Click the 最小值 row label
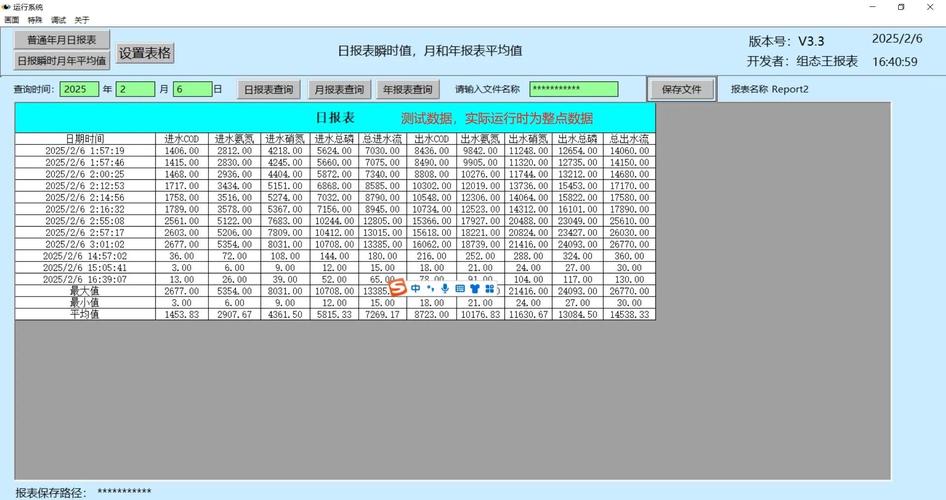This screenshot has width=946, height=500. (x=85, y=303)
